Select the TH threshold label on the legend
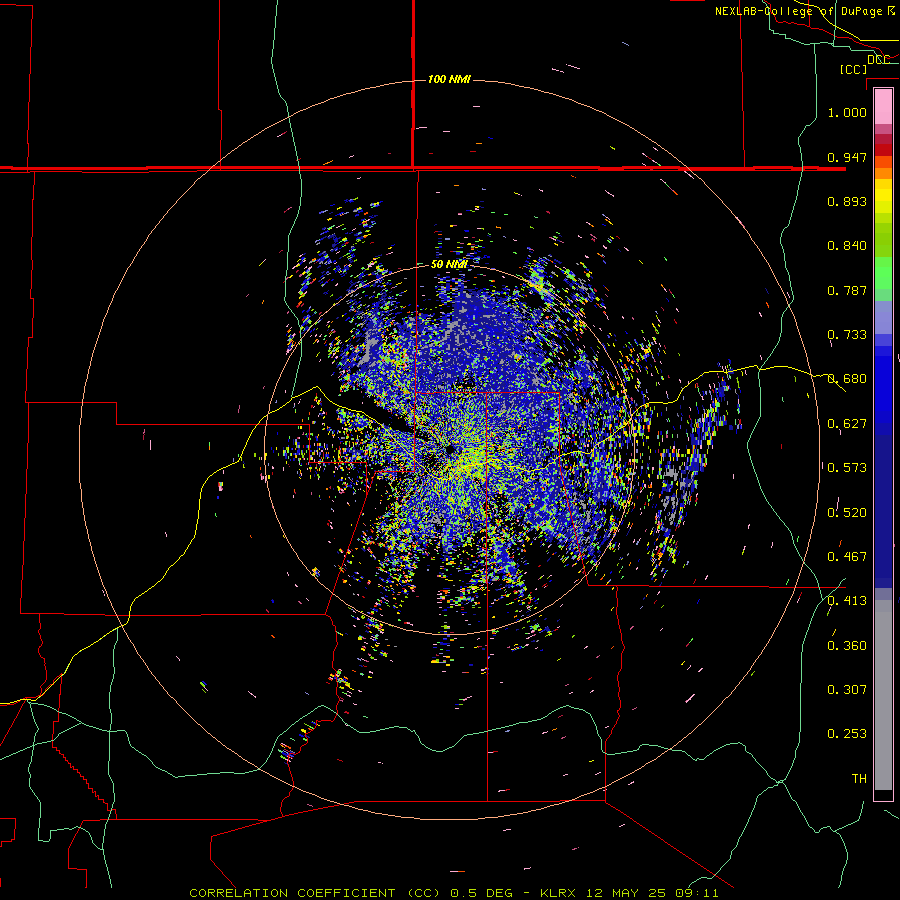This screenshot has width=900, height=900. [859, 779]
